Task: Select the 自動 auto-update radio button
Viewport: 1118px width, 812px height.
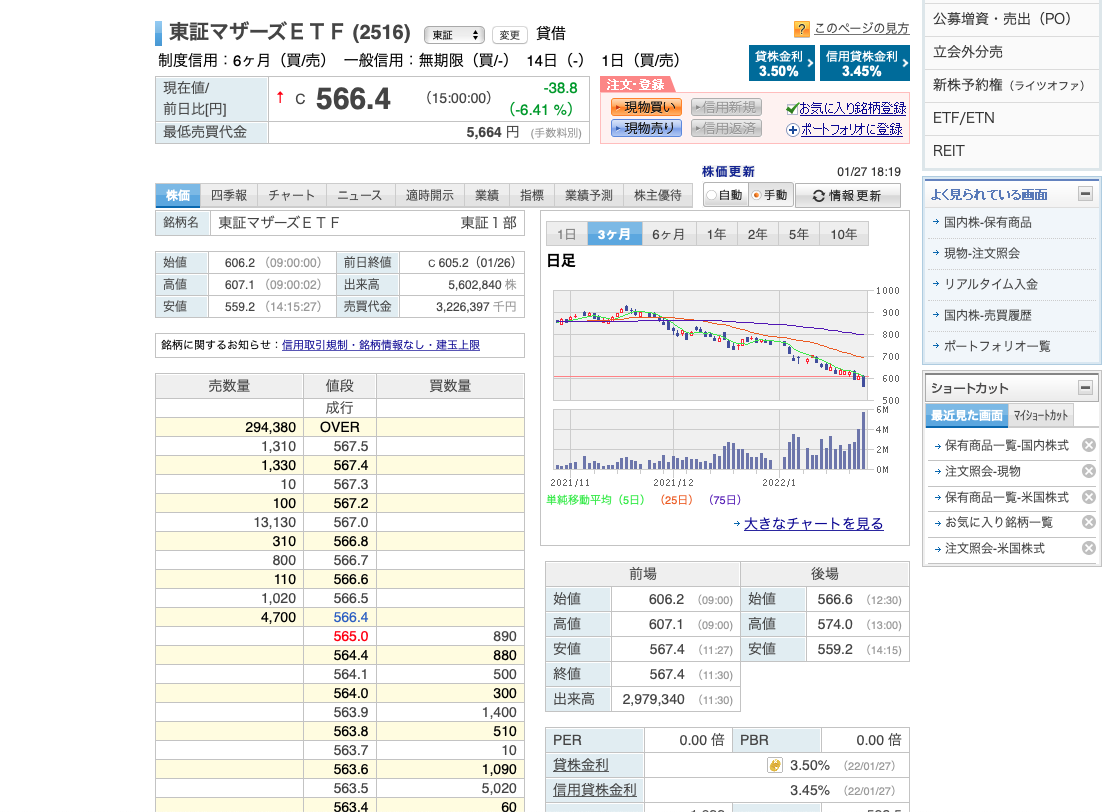Action: click(712, 196)
